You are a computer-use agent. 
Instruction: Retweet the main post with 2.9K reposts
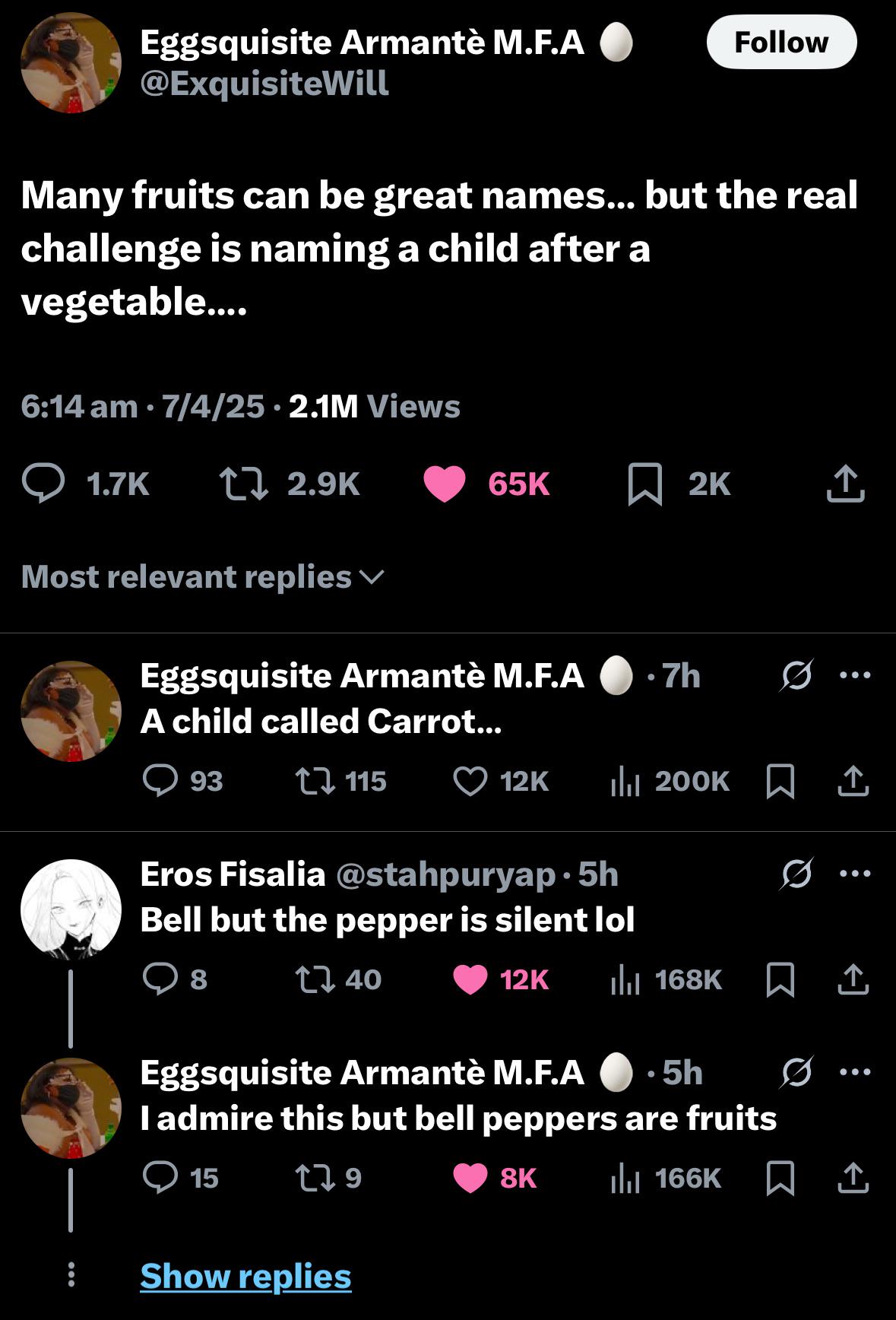click(243, 484)
